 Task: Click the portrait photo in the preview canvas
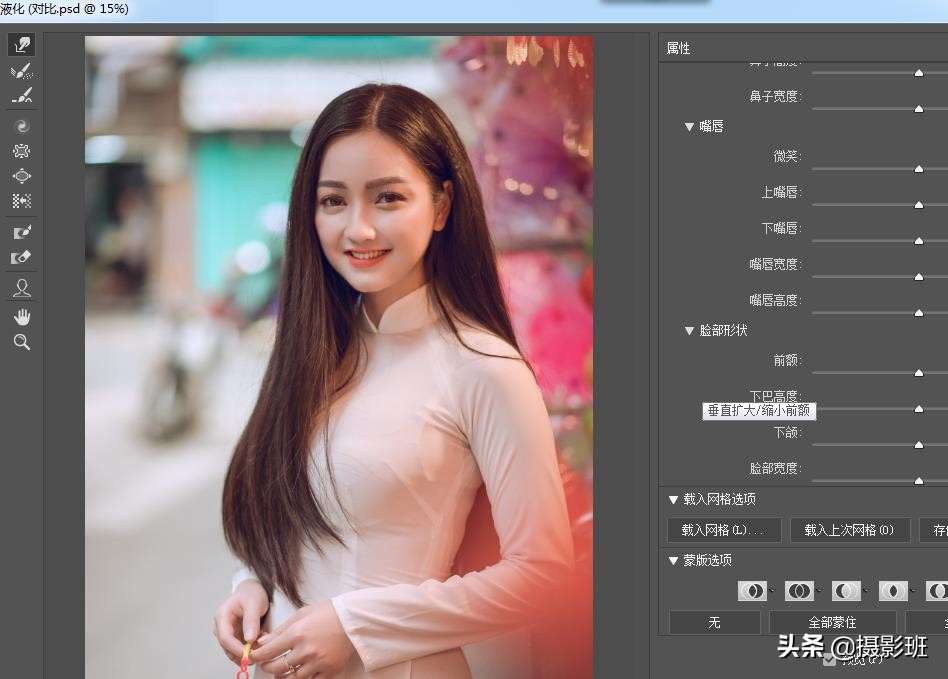coord(339,357)
